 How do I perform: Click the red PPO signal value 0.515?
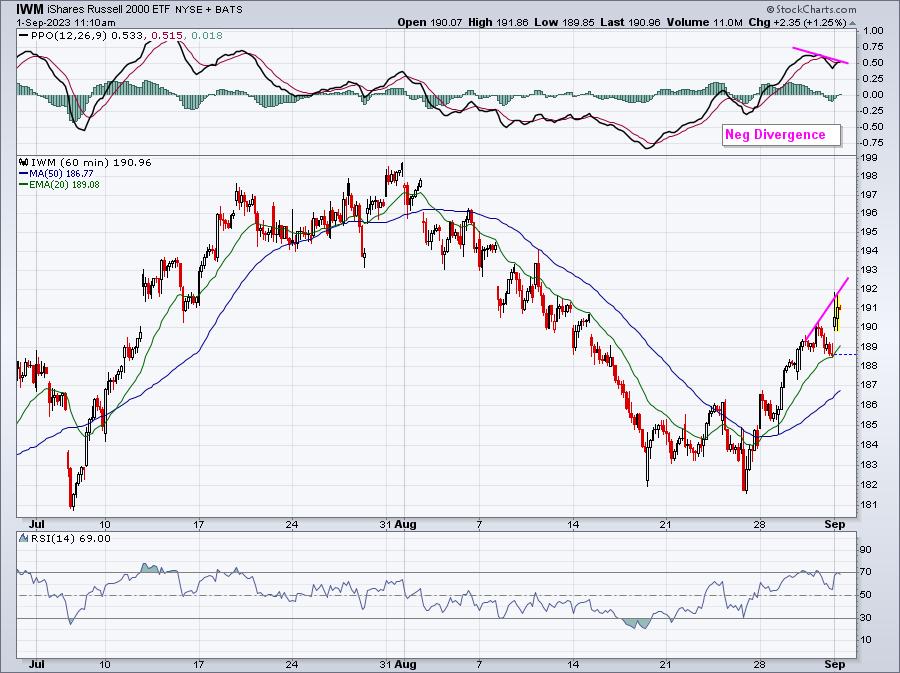click(167, 36)
